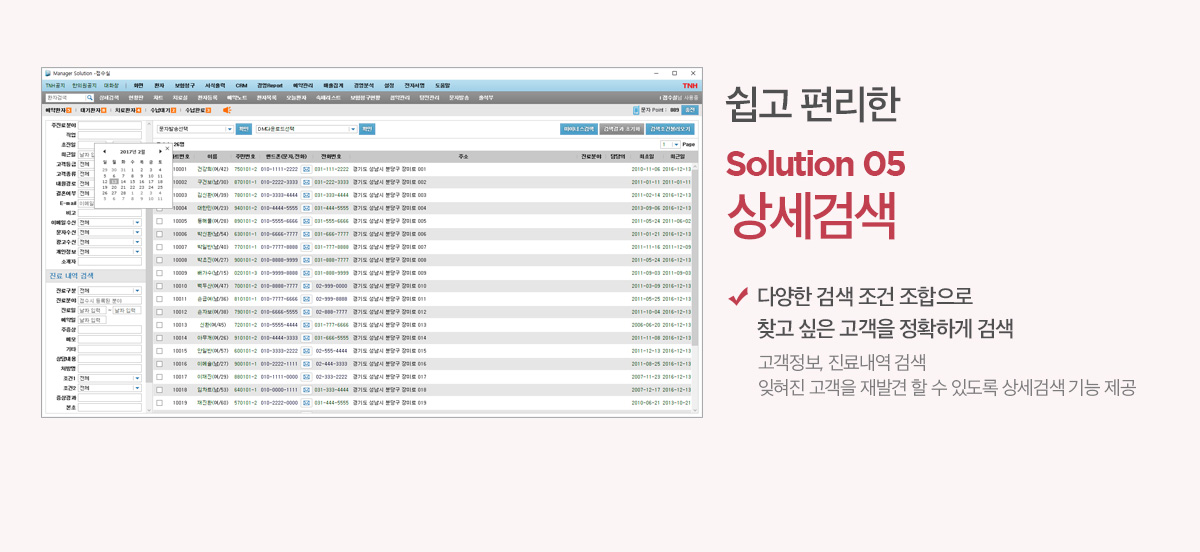Viewport: 1200px width, 552px height.
Task: Open the 진료구분 dropdown
Action: (110, 291)
